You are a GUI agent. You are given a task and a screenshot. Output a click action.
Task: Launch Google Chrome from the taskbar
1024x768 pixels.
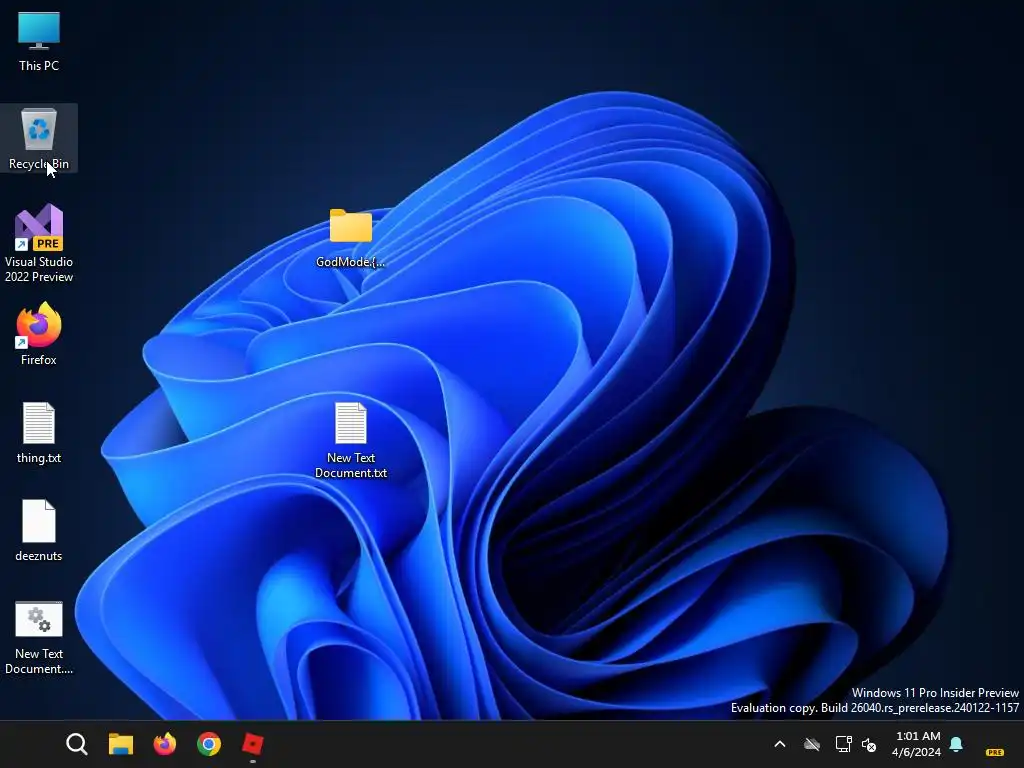209,744
